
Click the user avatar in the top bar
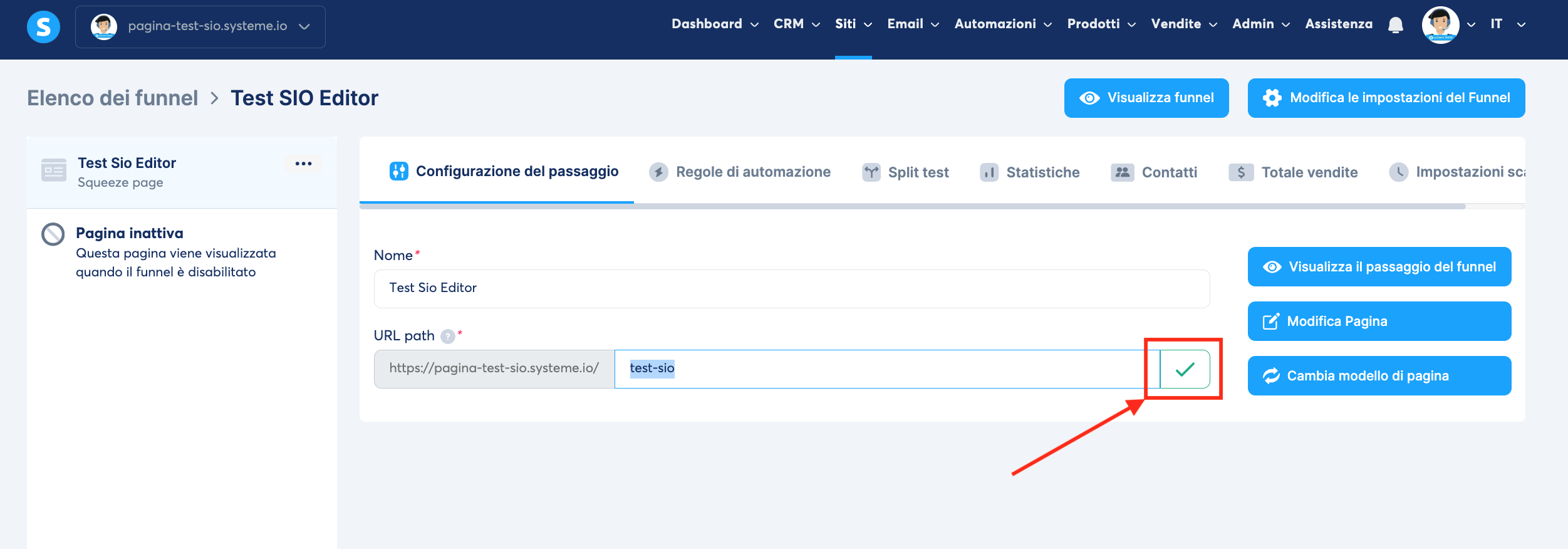pyautogui.click(x=1440, y=25)
